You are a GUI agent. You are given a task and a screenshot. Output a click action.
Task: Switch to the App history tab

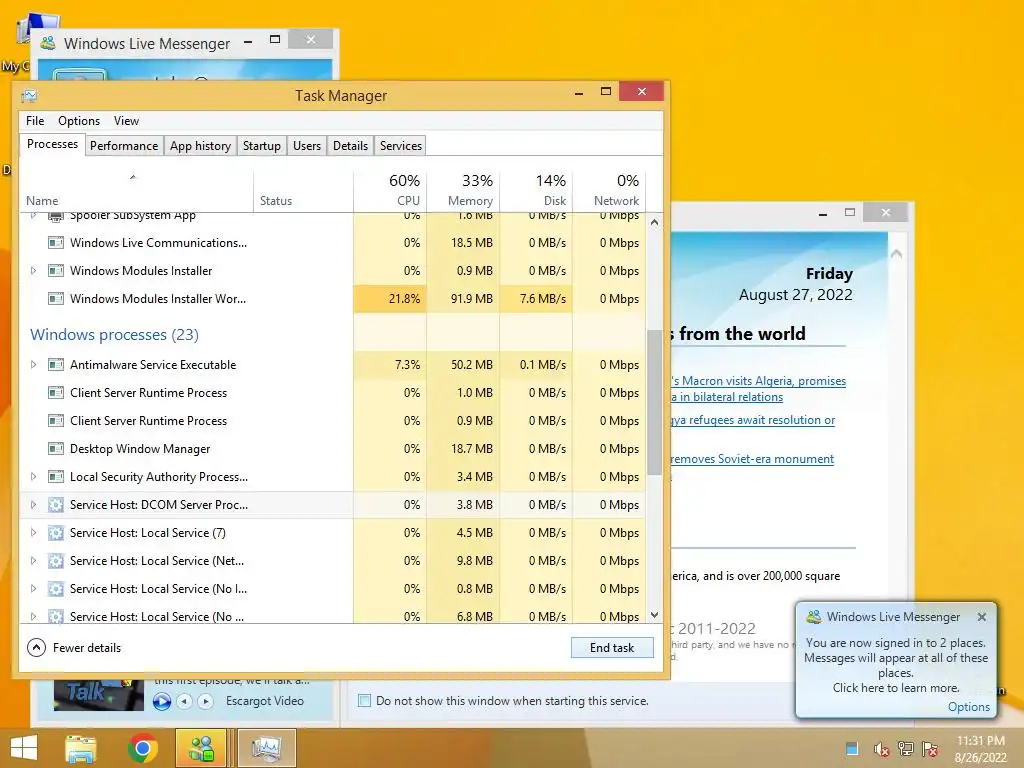click(200, 146)
